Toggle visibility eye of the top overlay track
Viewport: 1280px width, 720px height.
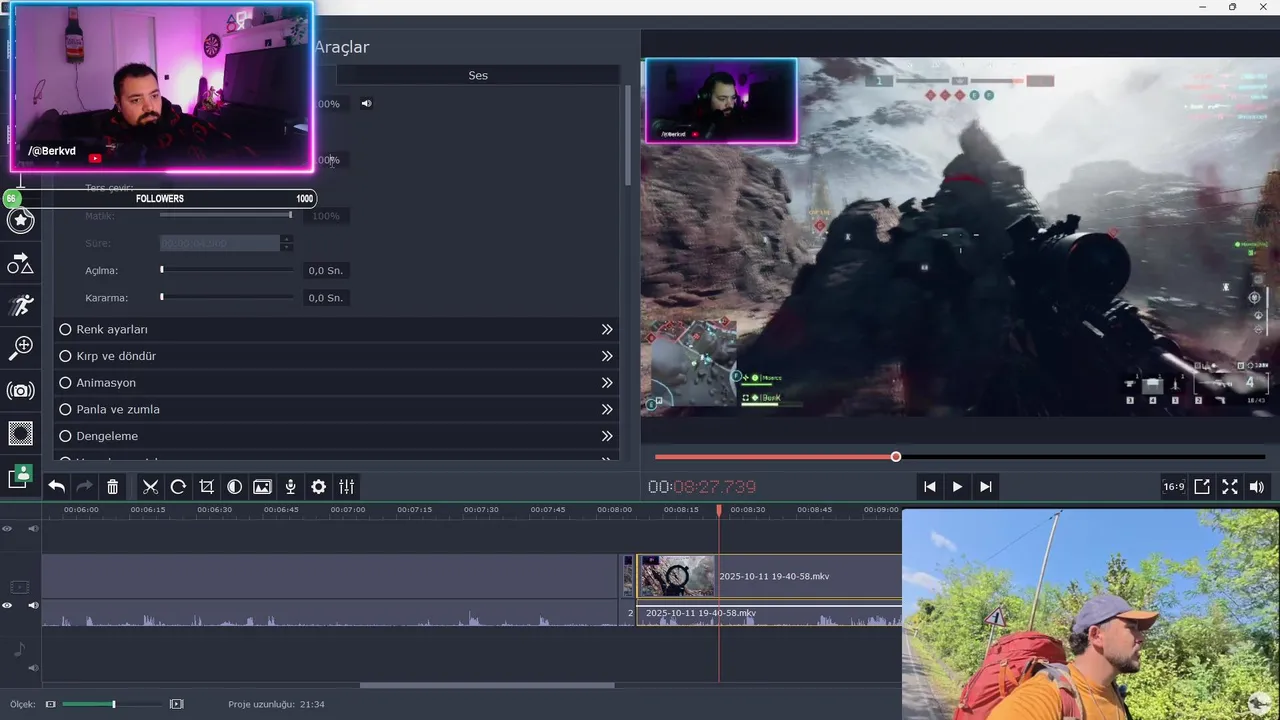pos(7,528)
